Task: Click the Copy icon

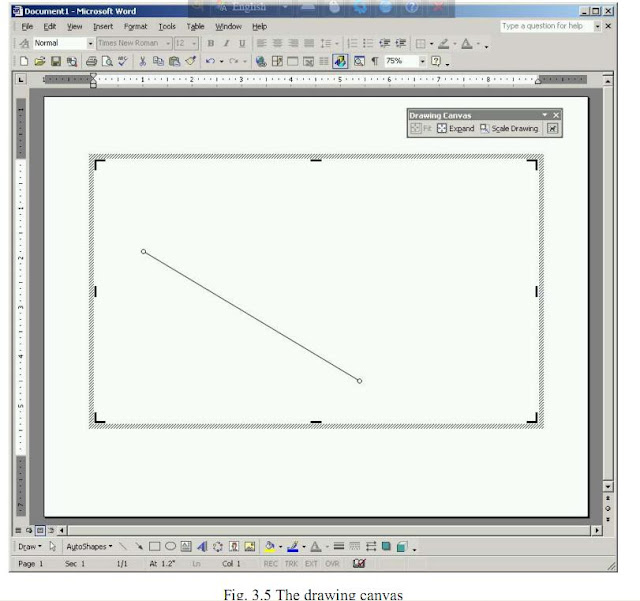Action: (x=158, y=61)
